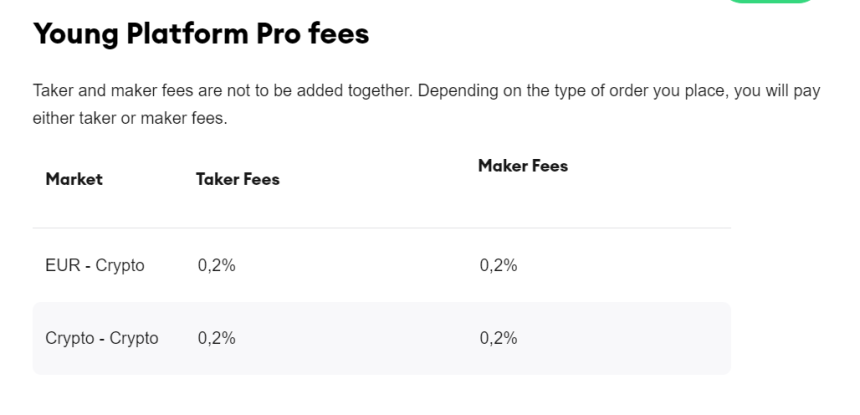Select the Crypto - Crypto row label
The width and height of the screenshot is (860, 415).
click(x=102, y=338)
